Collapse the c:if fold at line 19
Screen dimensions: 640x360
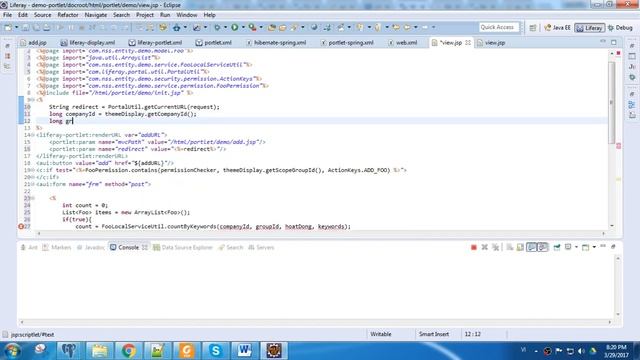pyautogui.click(x=33, y=170)
